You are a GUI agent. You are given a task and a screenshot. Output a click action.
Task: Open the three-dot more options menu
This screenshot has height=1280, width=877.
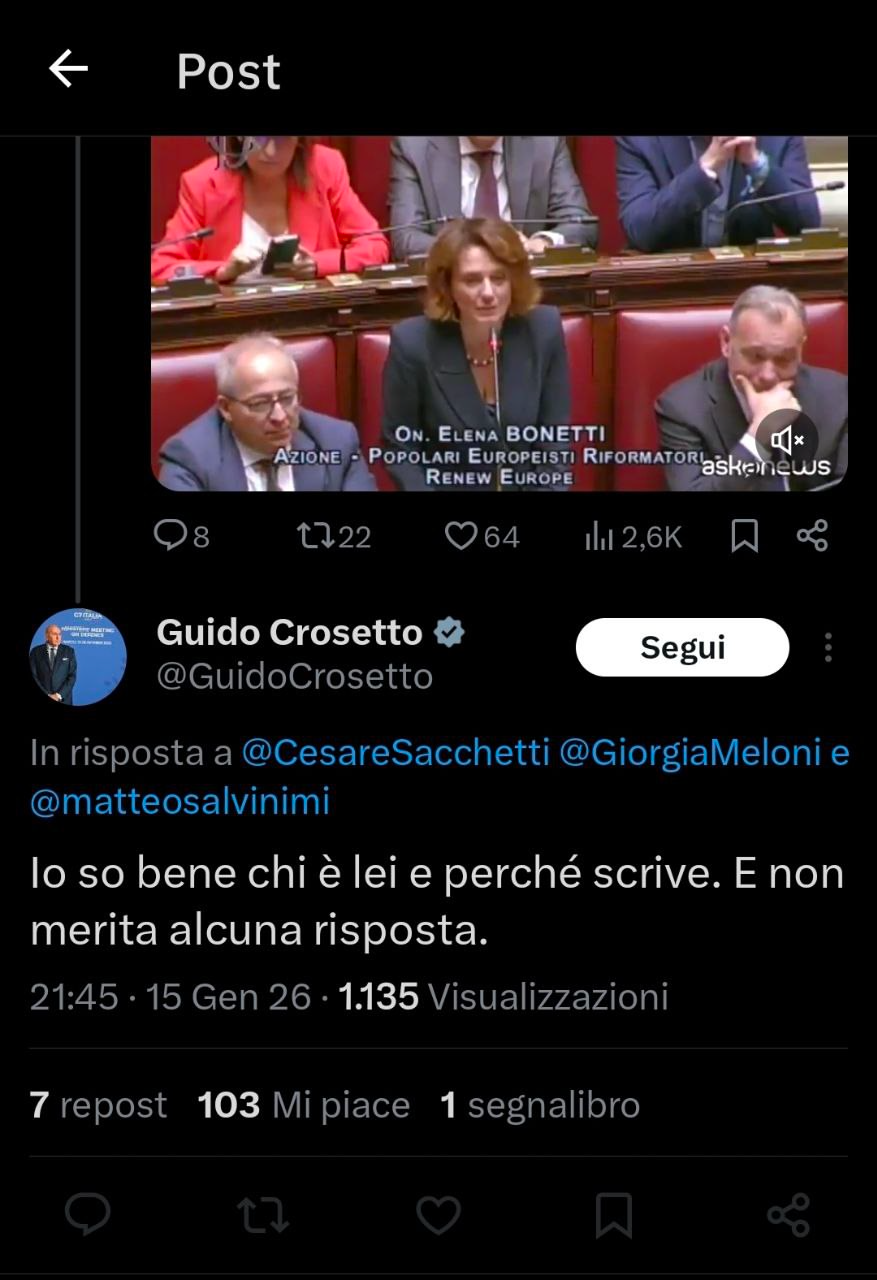click(828, 648)
